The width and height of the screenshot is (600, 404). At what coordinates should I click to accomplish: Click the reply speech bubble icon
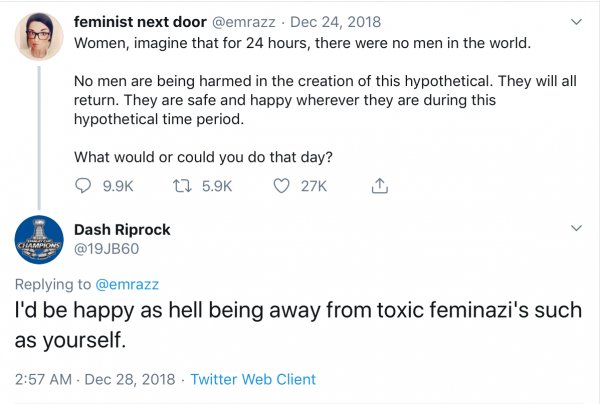[84, 185]
